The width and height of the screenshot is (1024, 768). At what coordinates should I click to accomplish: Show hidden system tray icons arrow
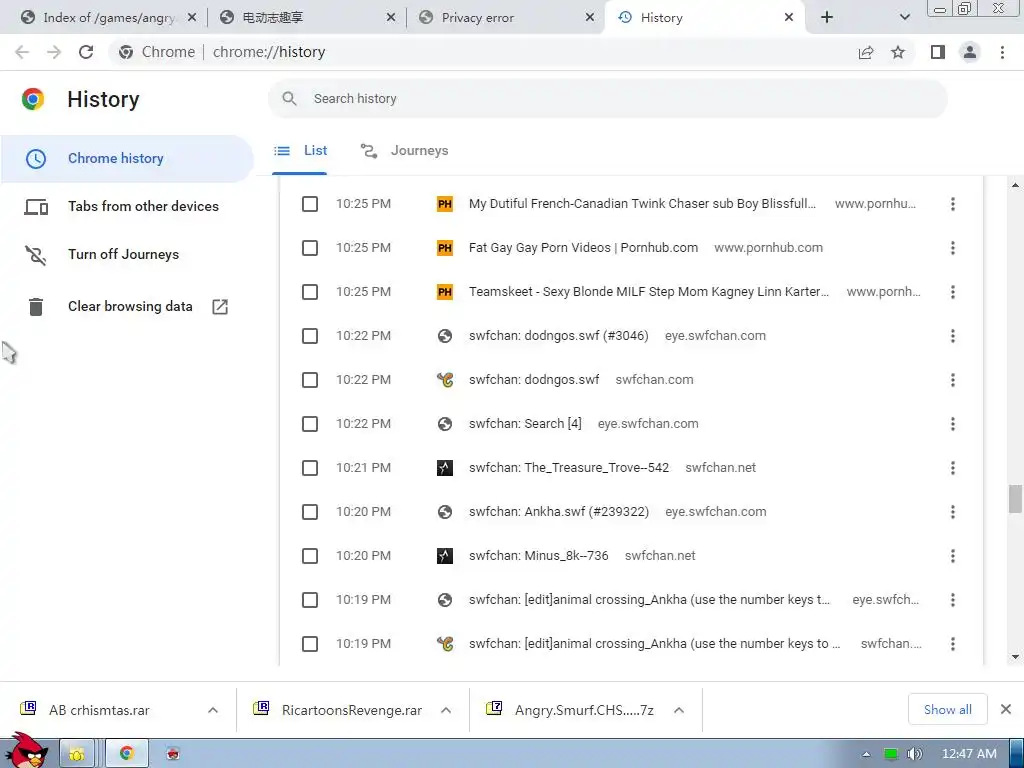[x=867, y=754]
